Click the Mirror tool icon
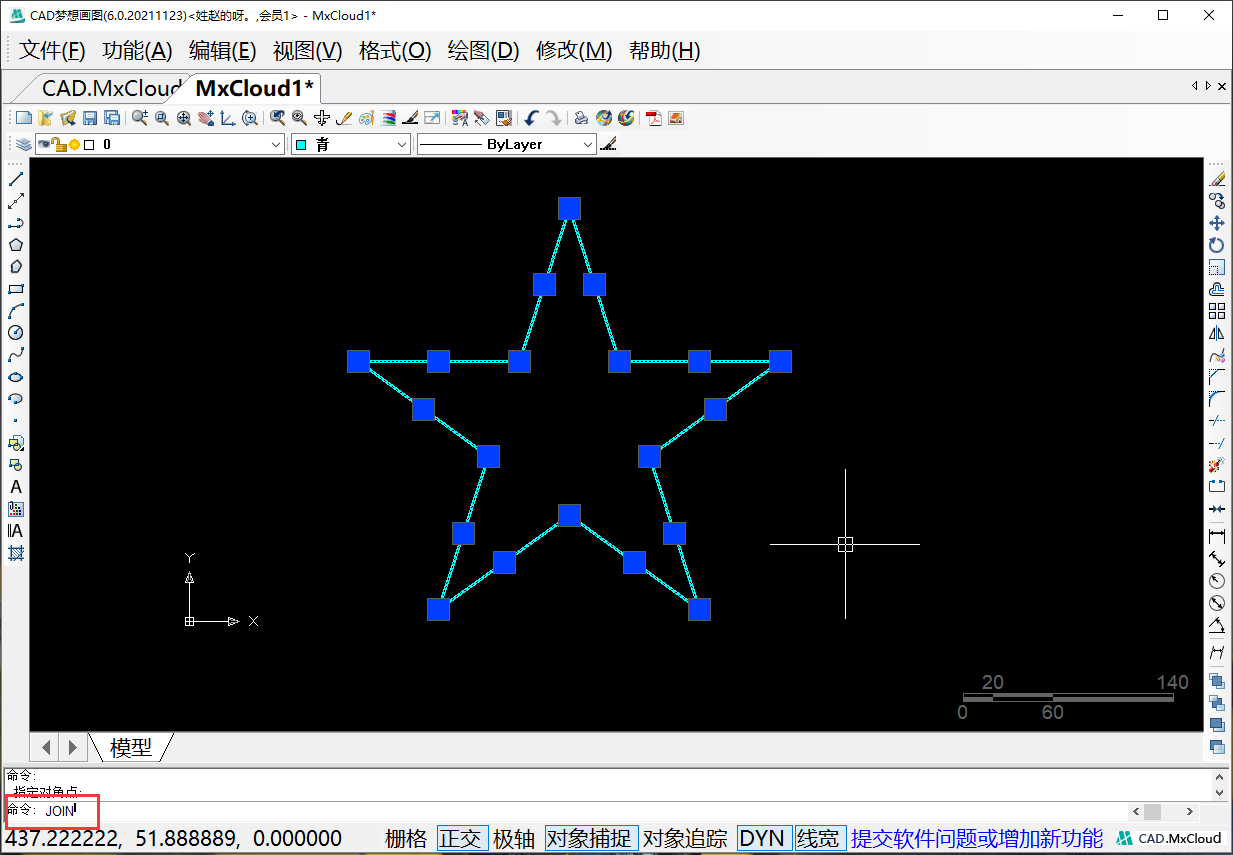The height and width of the screenshot is (855, 1233). pos(1217,333)
